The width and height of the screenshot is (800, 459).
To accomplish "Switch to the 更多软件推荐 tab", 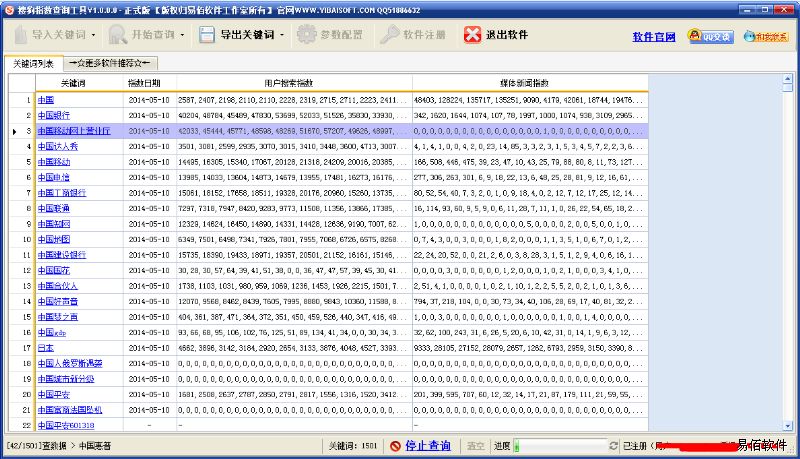I will pos(110,63).
